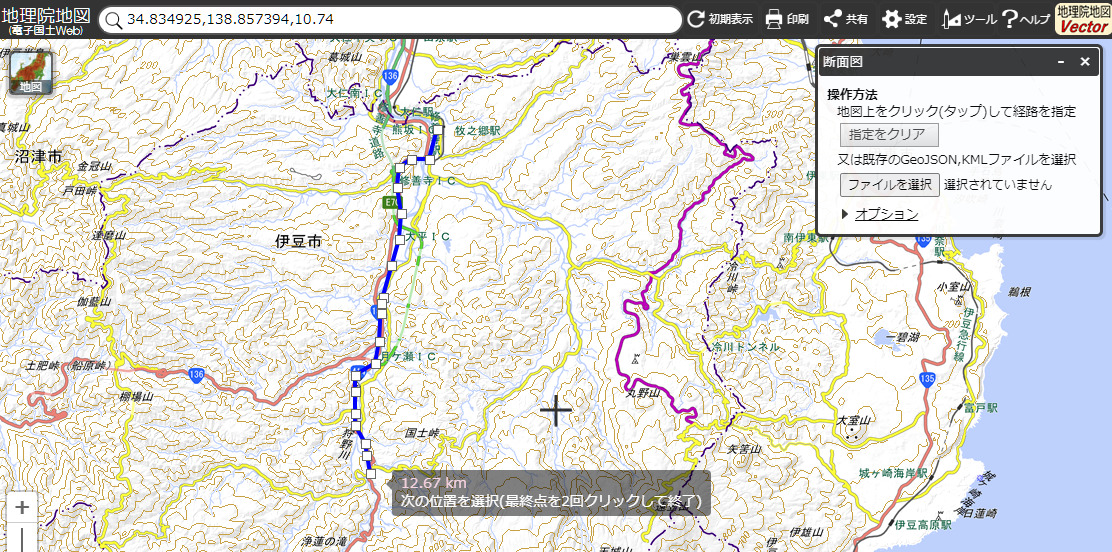Open the 共有 share icon

click(x=846, y=19)
